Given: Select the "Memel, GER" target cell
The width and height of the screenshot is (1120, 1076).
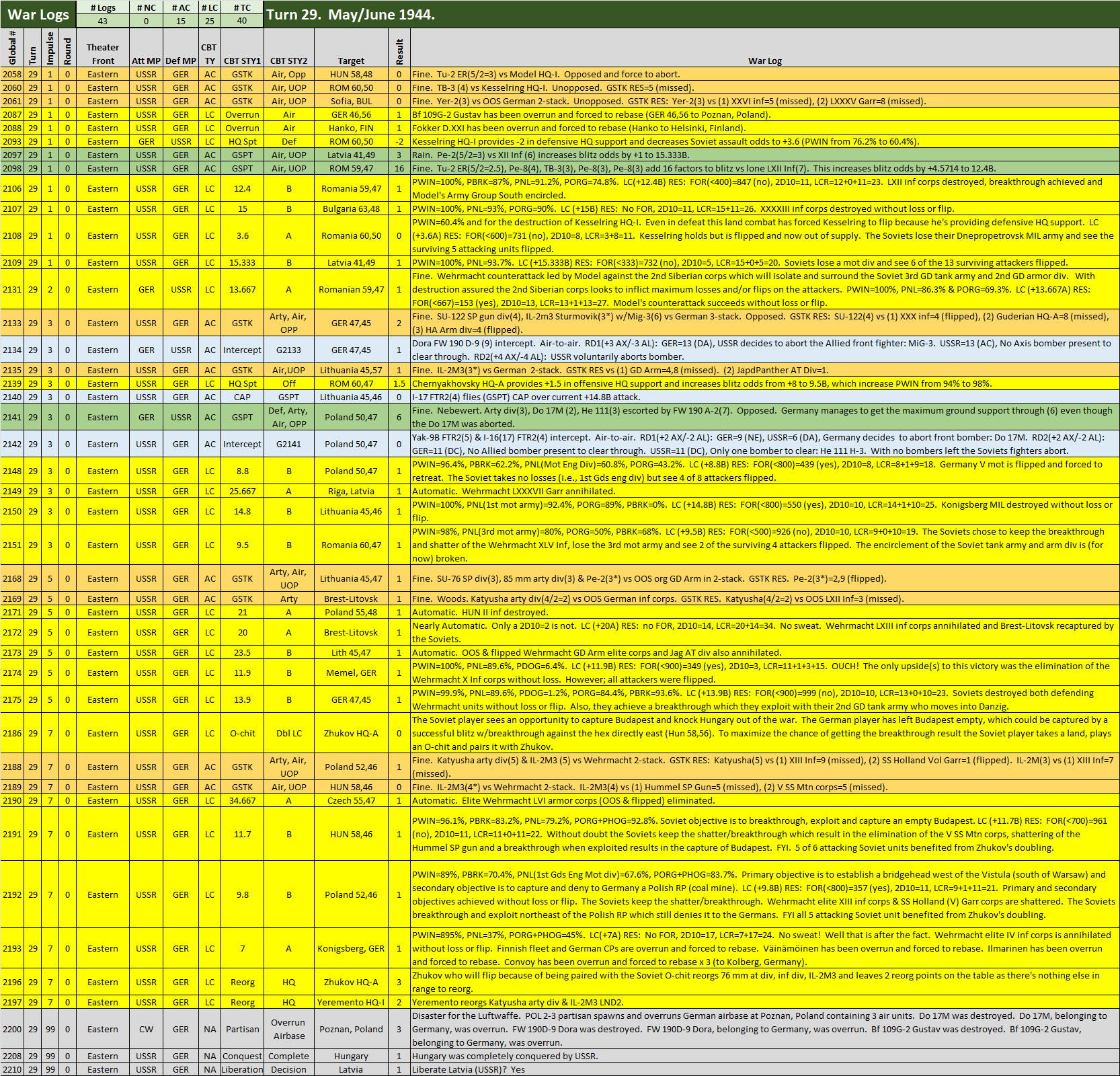Looking at the screenshot, I should click(351, 672).
